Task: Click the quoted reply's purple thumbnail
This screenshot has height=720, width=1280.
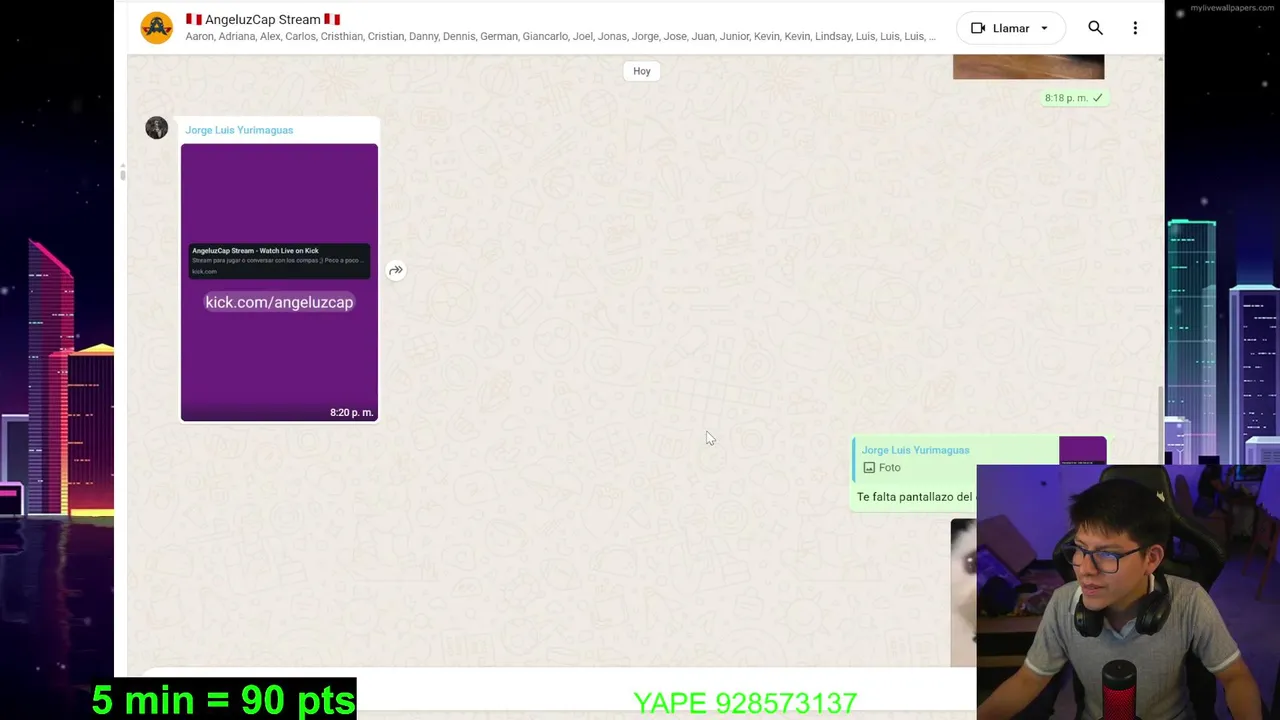Action: click(1082, 451)
